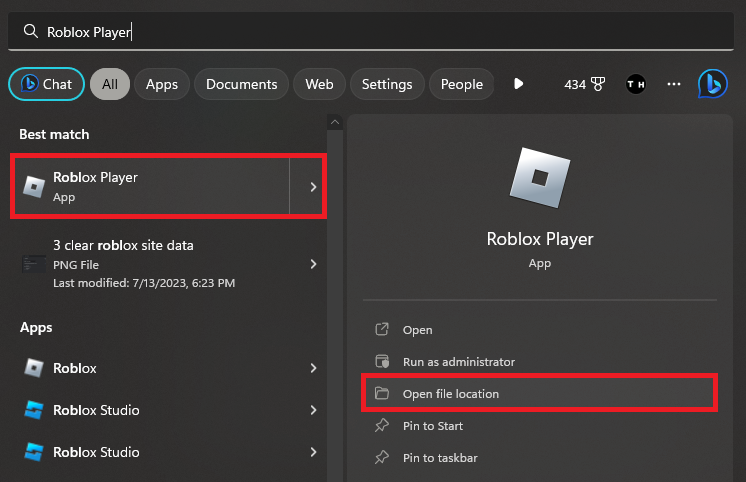Click the Open file location folder icon
The image size is (746, 482).
pyautogui.click(x=382, y=393)
